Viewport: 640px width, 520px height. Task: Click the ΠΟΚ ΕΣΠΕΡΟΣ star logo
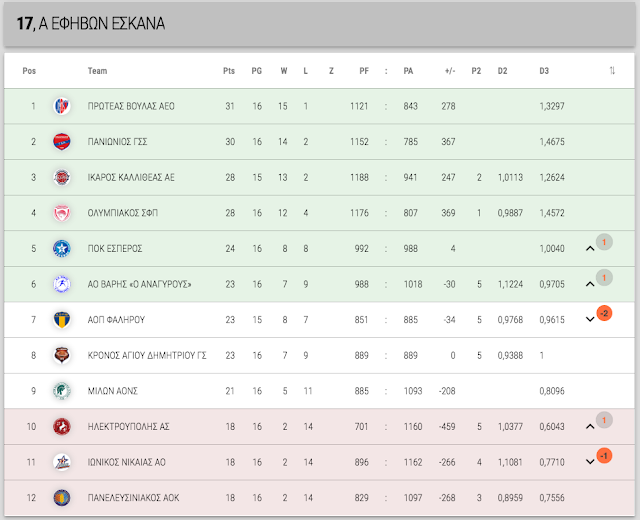click(62, 248)
